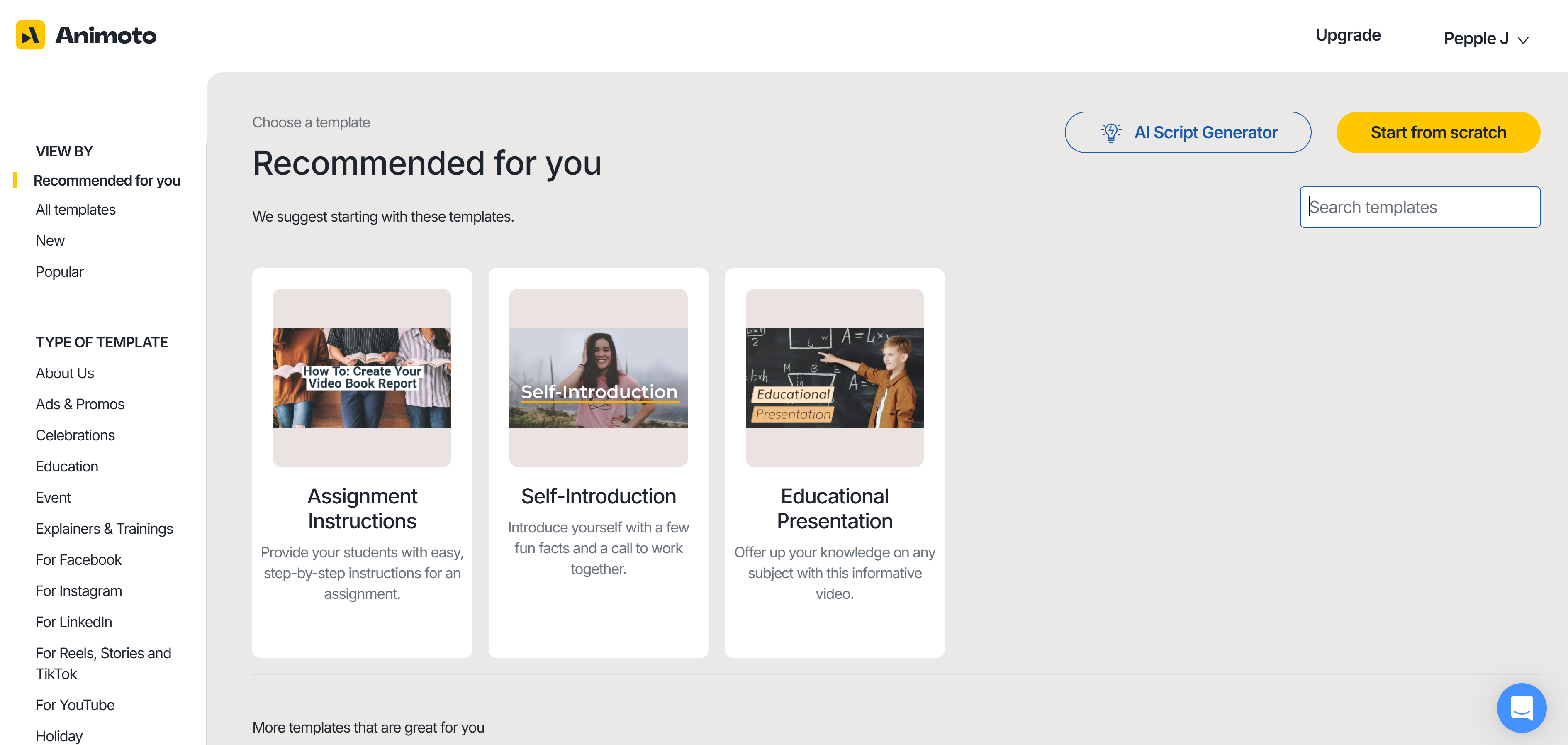The image size is (1568, 745).
Task: Click the lightbulb icon in AI Script Generator
Action: point(1110,132)
